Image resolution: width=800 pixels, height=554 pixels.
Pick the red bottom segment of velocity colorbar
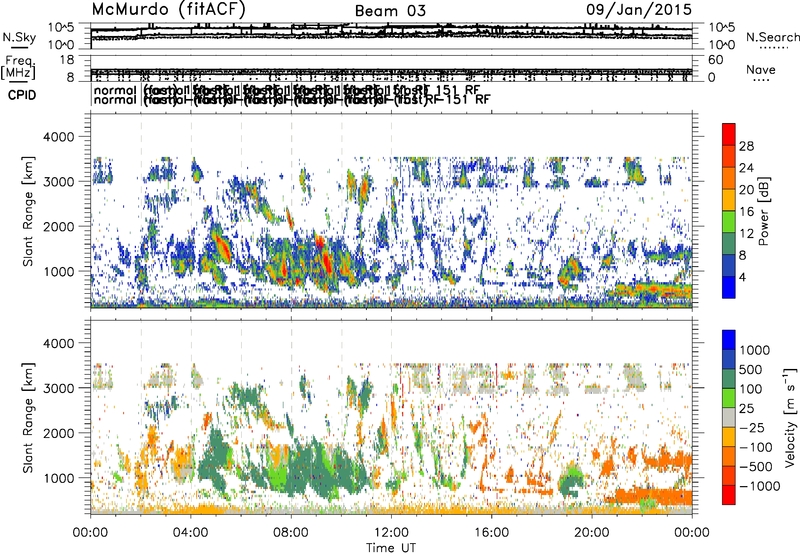(729, 495)
